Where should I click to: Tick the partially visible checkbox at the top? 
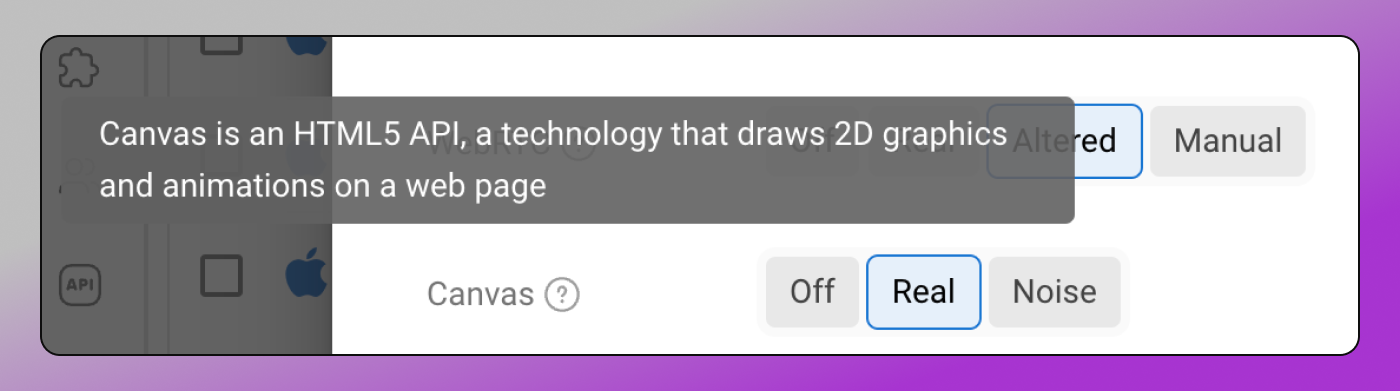[222, 45]
